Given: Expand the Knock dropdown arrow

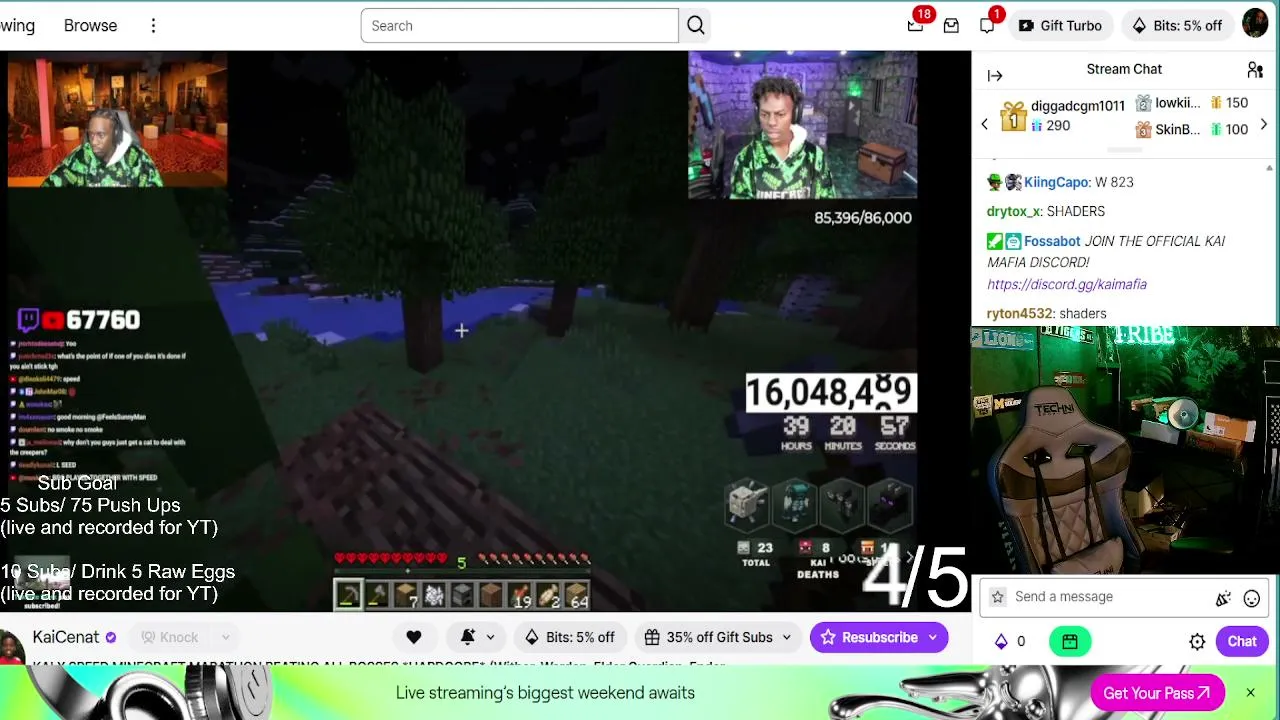Looking at the screenshot, I should 226,637.
